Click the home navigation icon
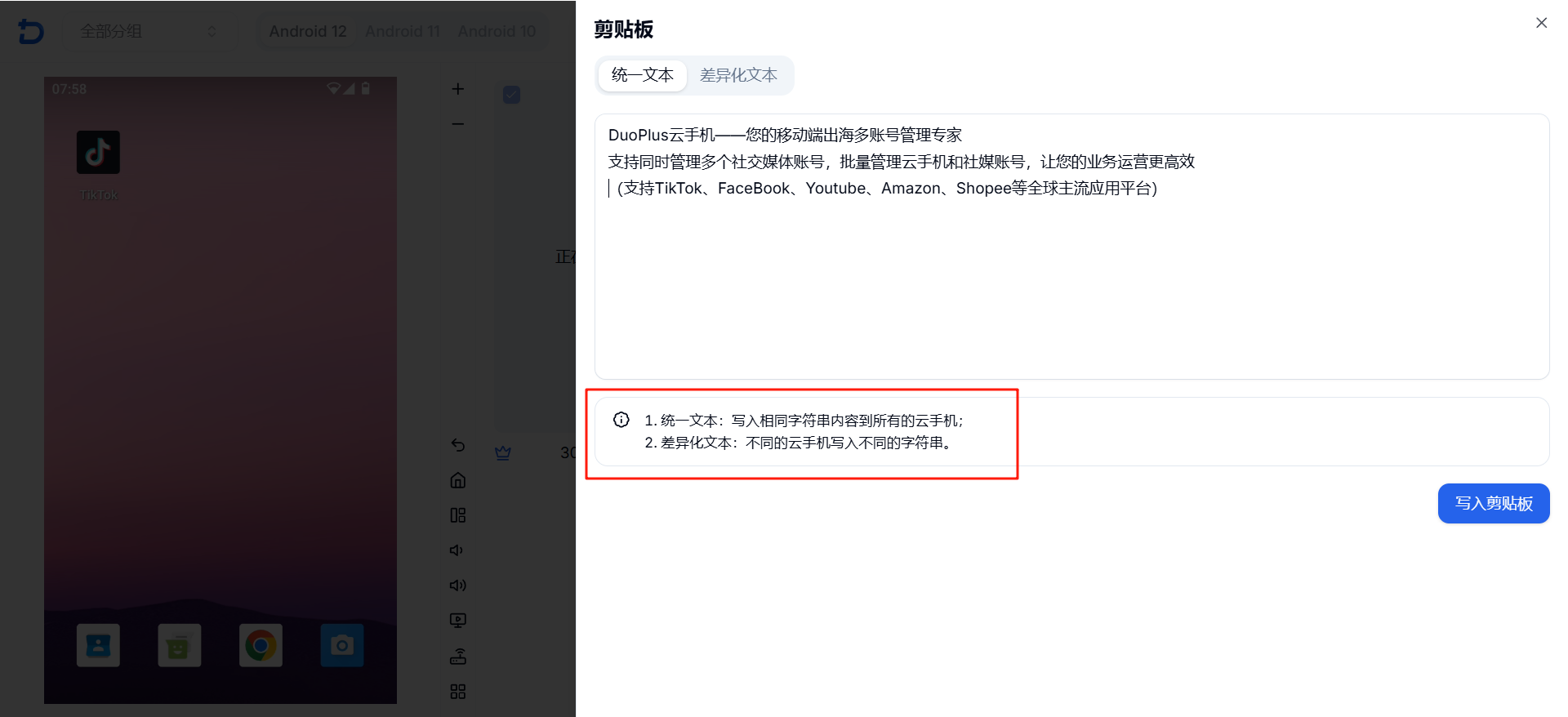This screenshot has height=717, width=1568. pyautogui.click(x=458, y=480)
